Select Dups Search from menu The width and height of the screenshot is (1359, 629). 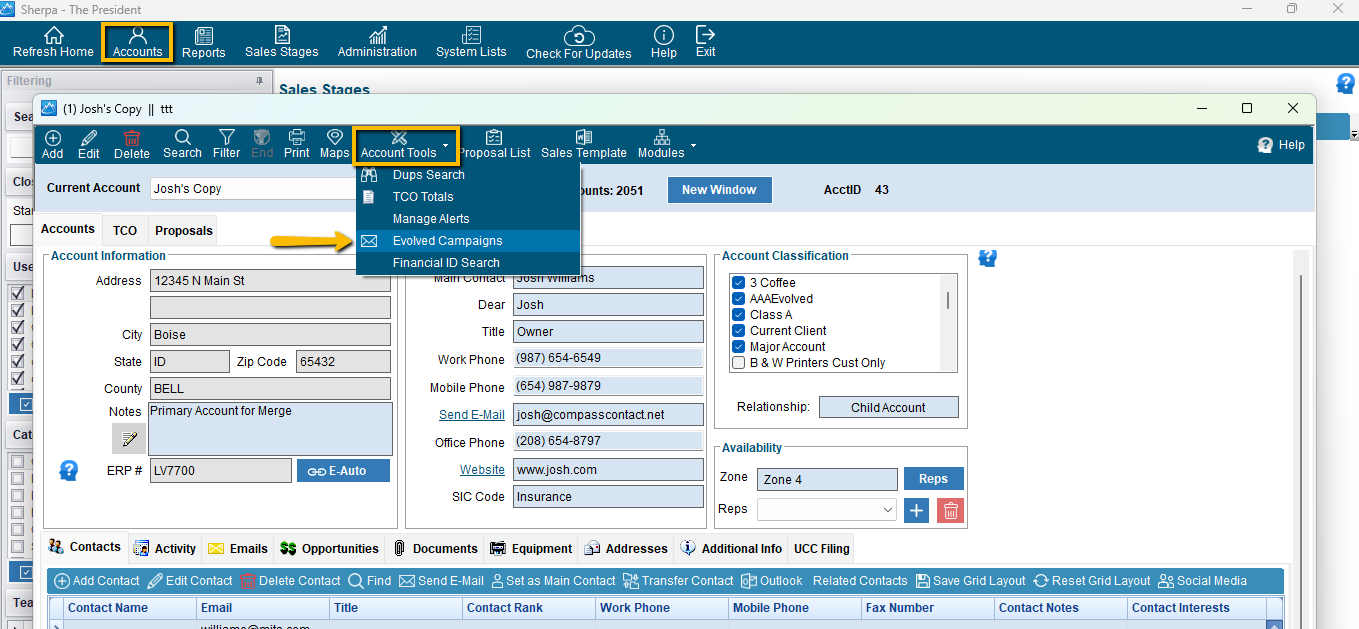point(468,175)
